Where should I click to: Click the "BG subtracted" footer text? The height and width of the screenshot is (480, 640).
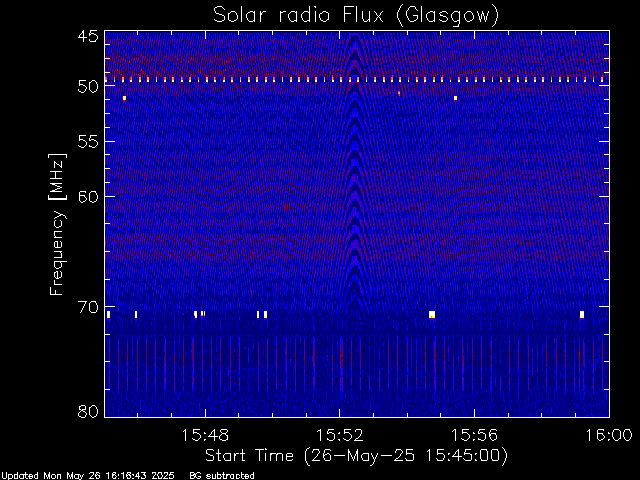pyautogui.click(x=222, y=476)
